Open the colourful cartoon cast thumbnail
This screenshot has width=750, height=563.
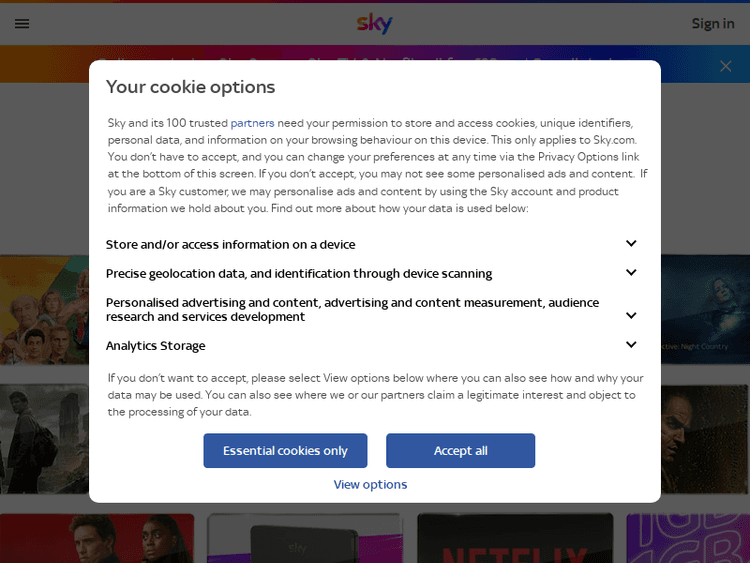pos(43,310)
